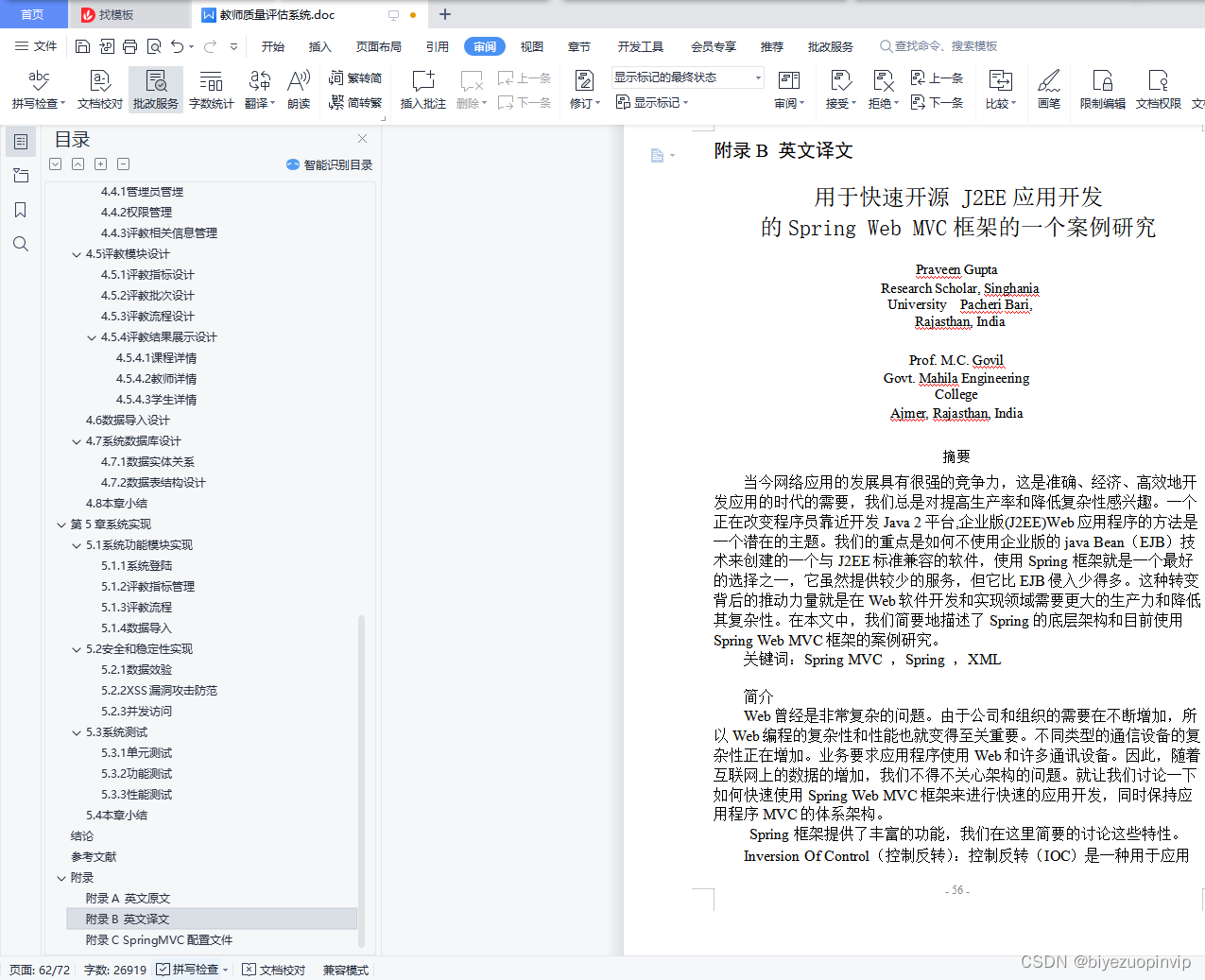Jump to 附录C SpringMVC配置文件

point(159,940)
